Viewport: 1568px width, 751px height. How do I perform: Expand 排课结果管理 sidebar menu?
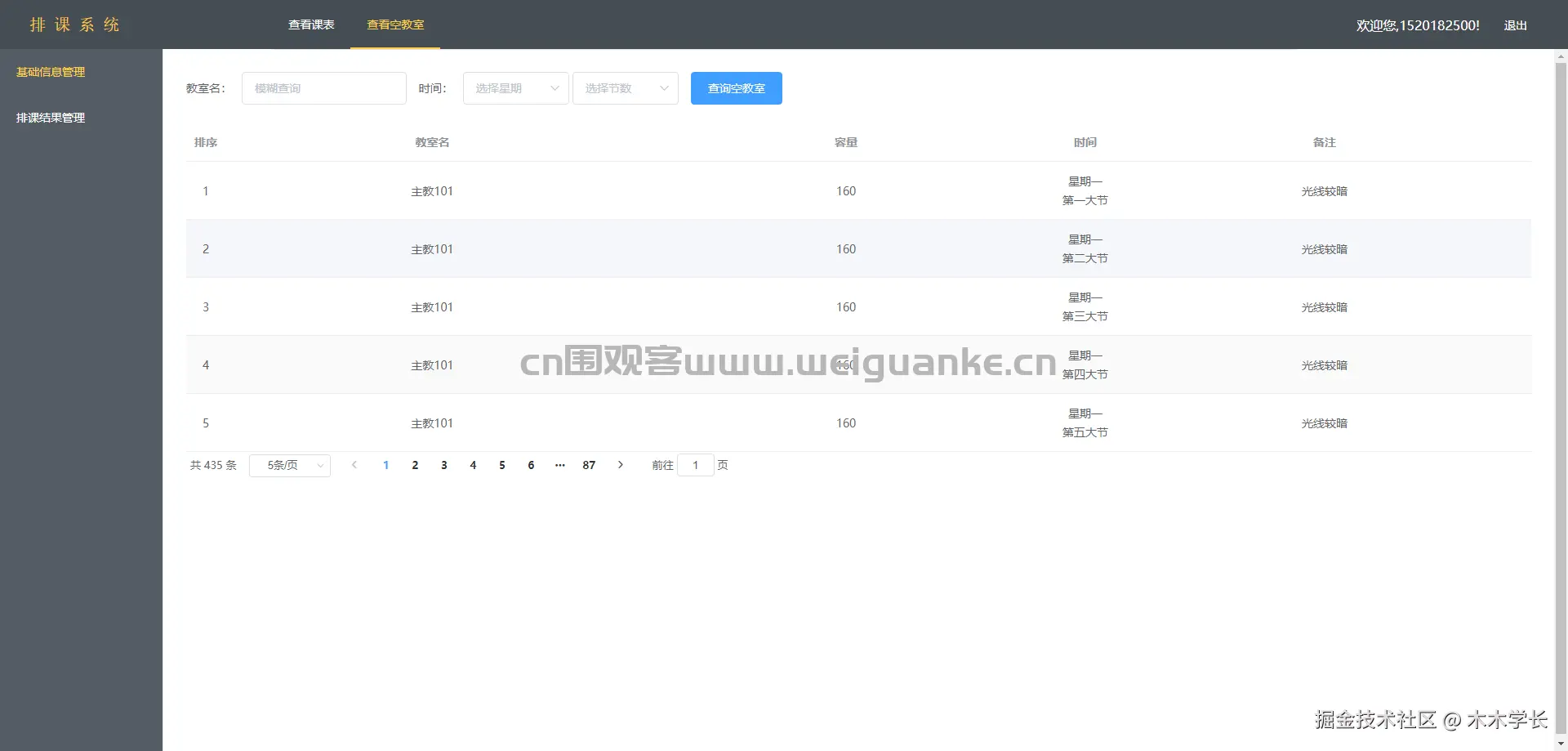(51, 118)
